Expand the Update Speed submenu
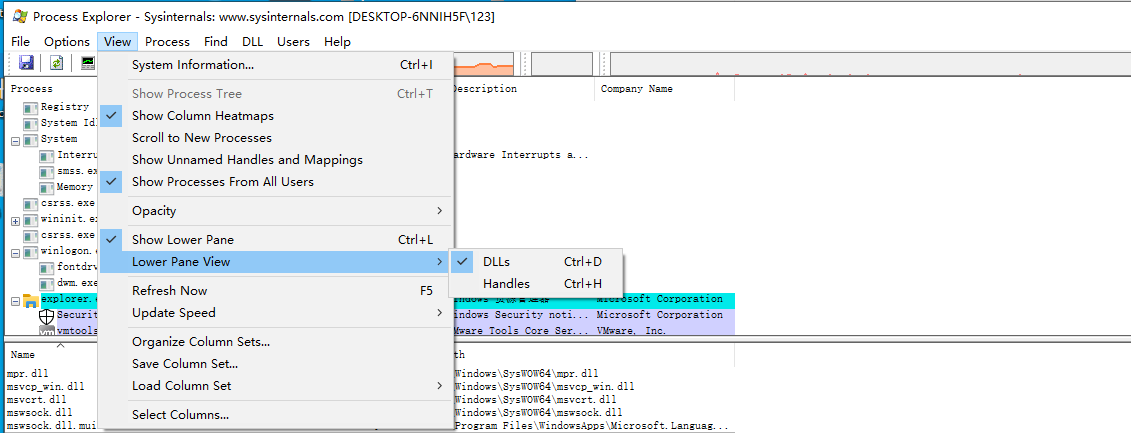 tap(276, 312)
